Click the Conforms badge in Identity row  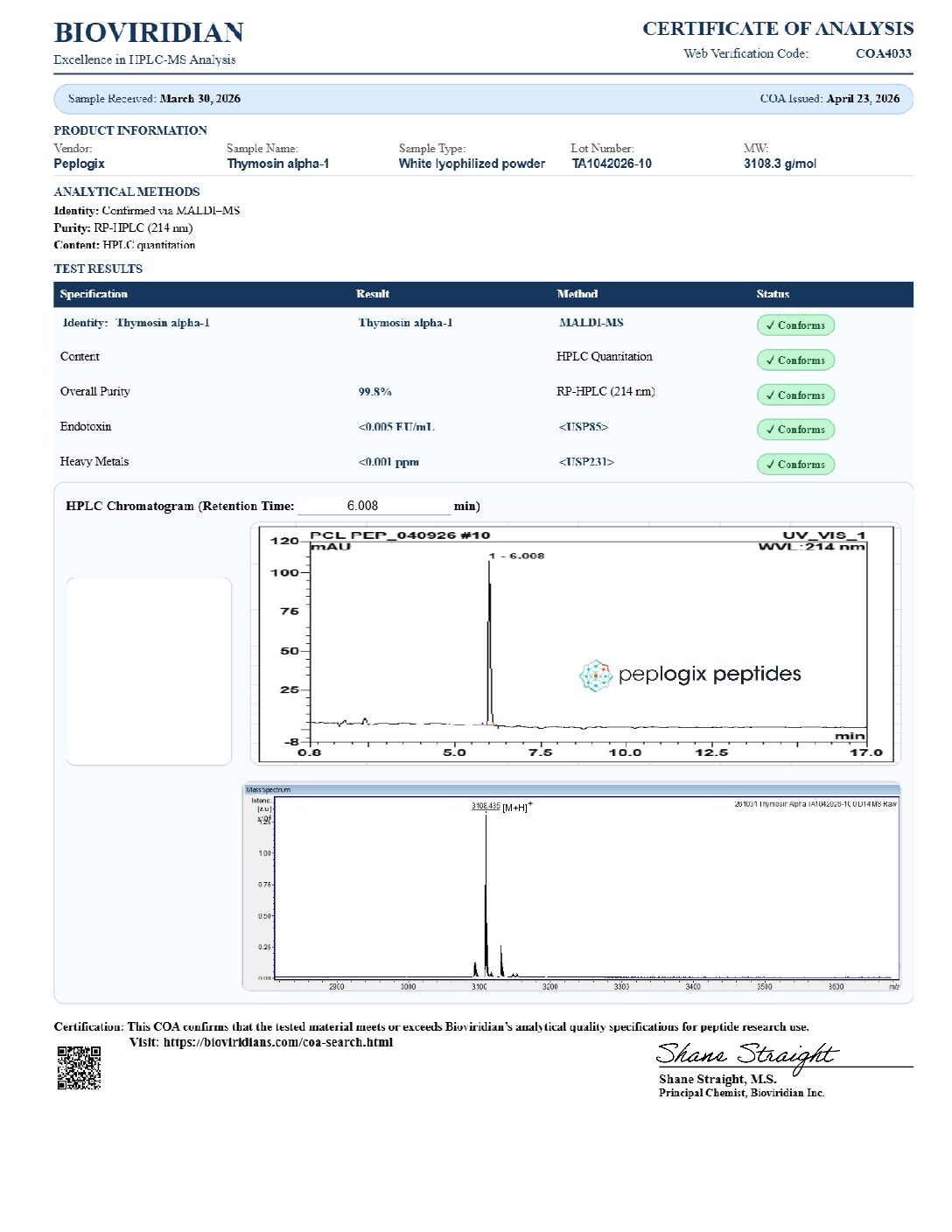click(x=795, y=325)
